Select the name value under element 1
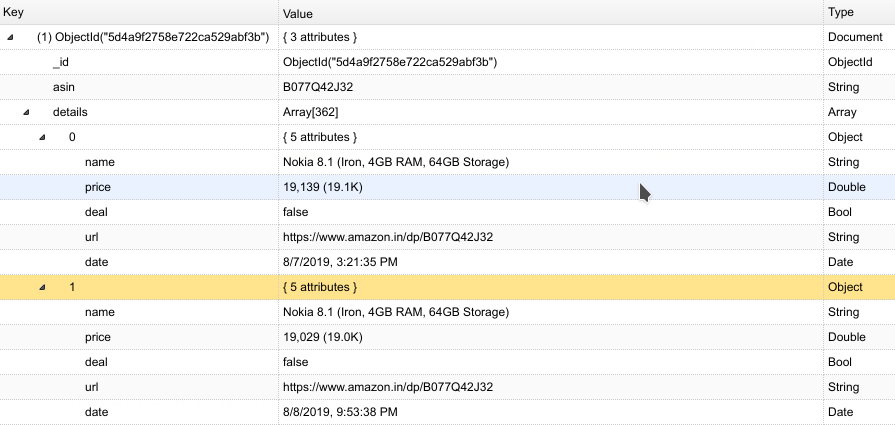The image size is (895, 425). point(396,313)
